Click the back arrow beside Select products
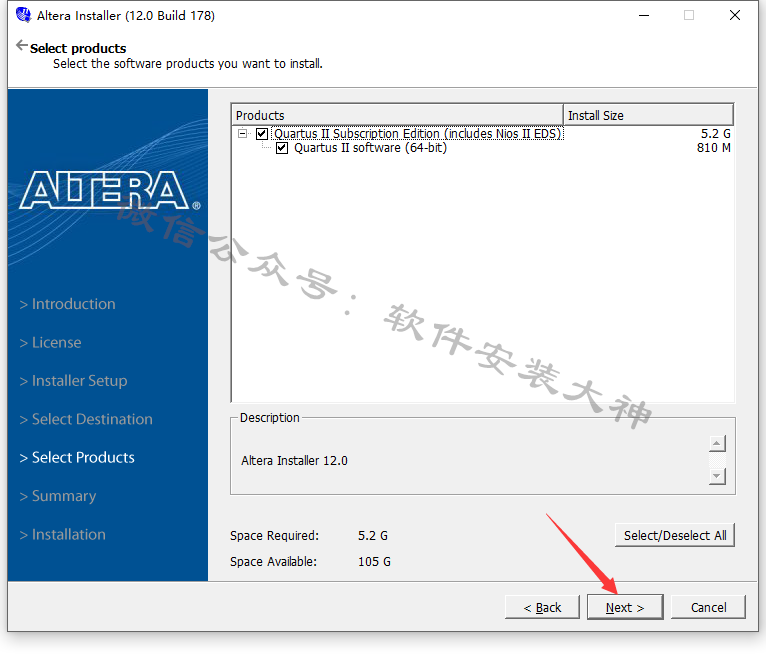Screen dimensions: 766x670 21,45
